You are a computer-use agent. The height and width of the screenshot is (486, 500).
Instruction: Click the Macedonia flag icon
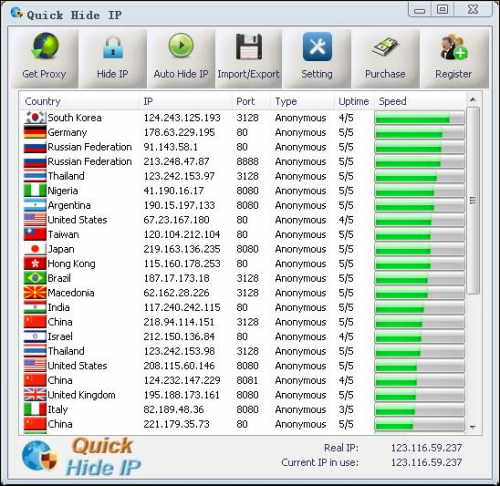(35, 293)
